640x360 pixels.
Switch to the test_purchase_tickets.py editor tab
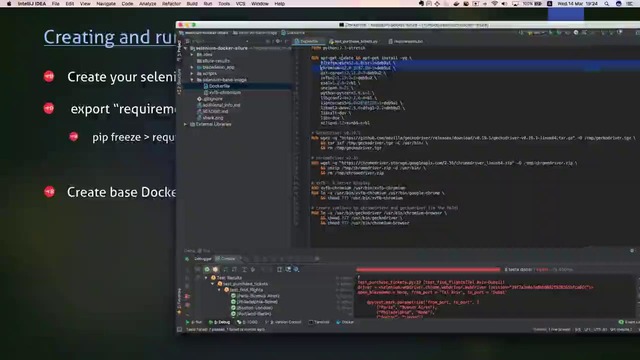tap(353, 41)
